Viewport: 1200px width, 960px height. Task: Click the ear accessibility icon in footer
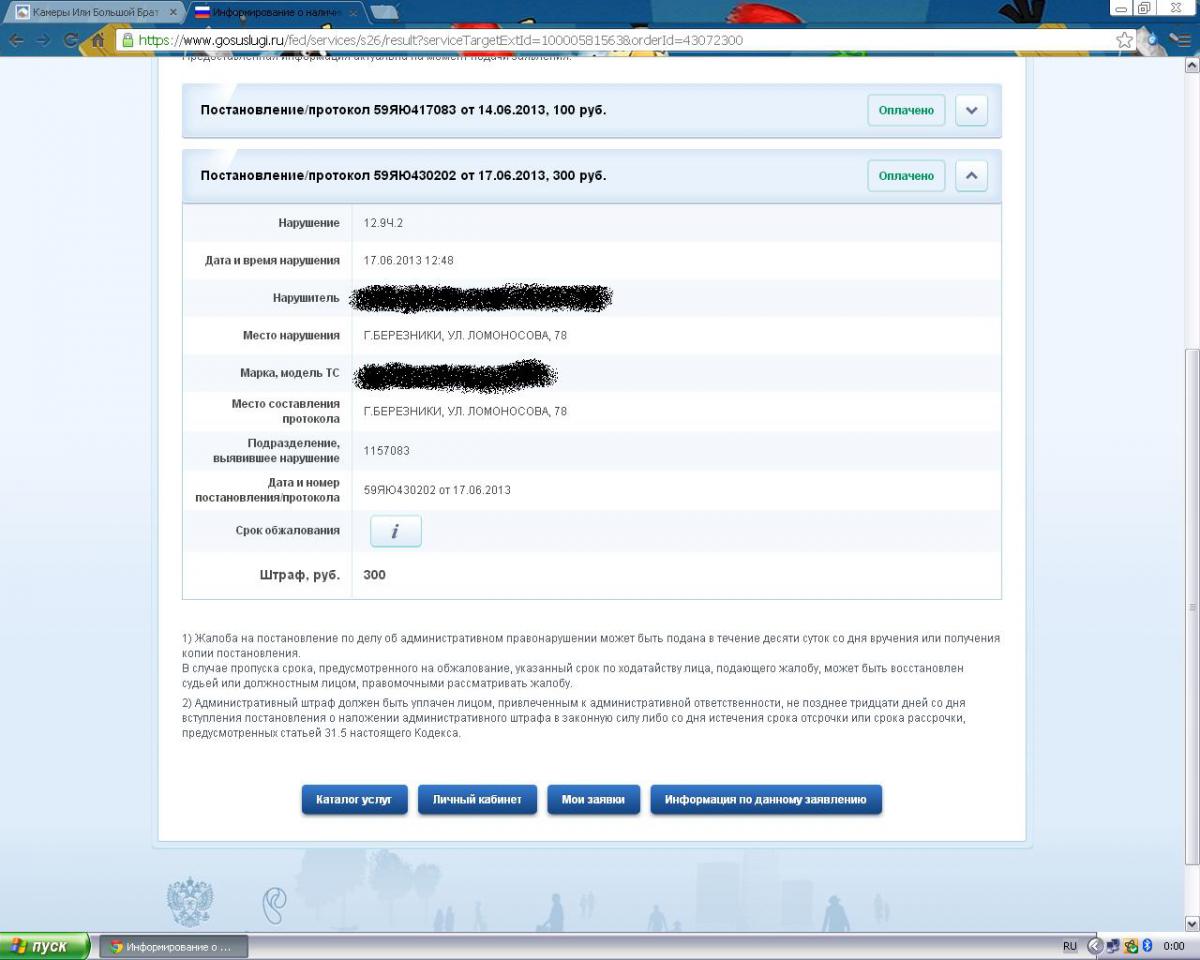coord(273,904)
